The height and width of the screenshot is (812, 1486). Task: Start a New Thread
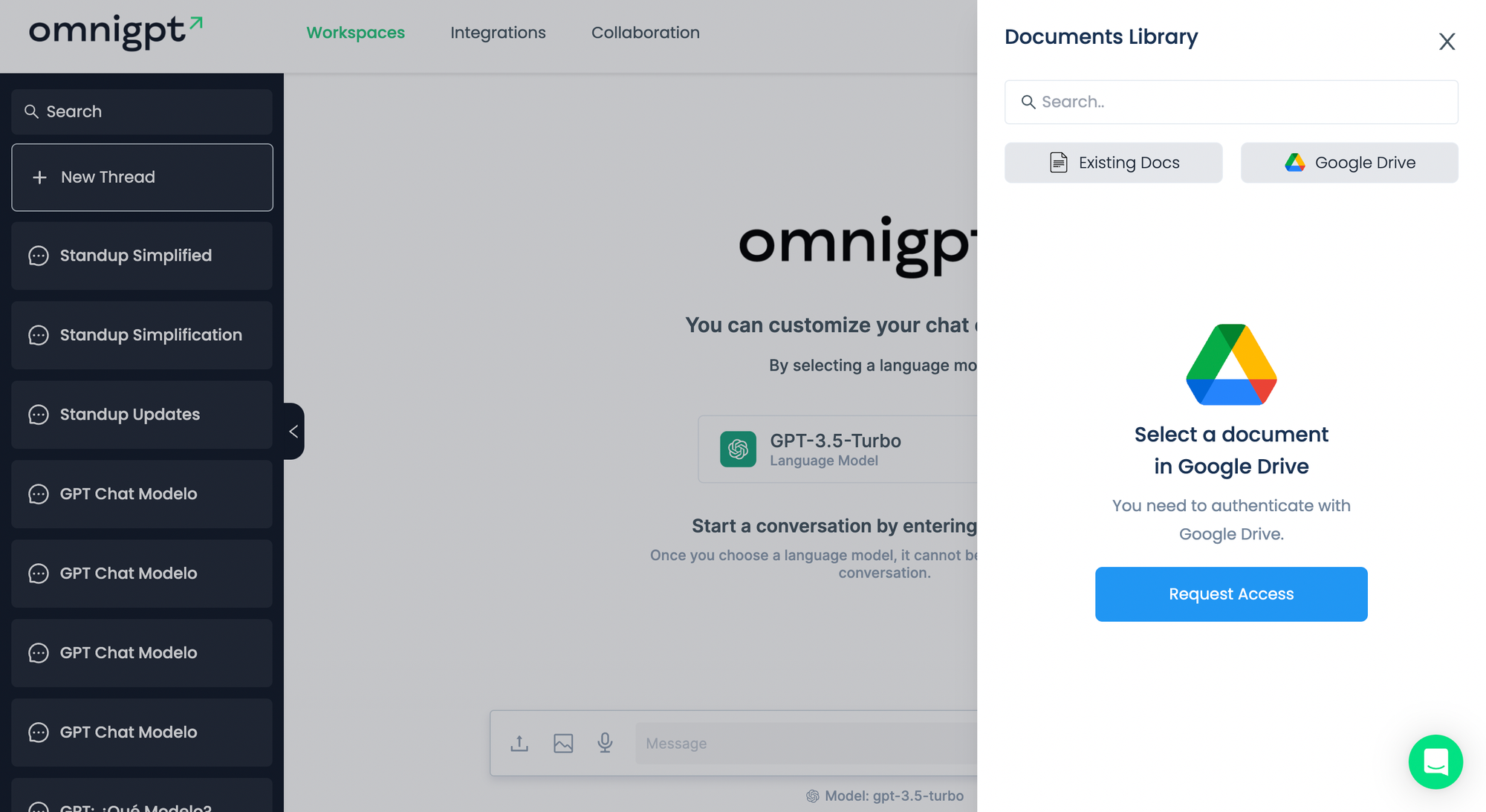(x=142, y=177)
